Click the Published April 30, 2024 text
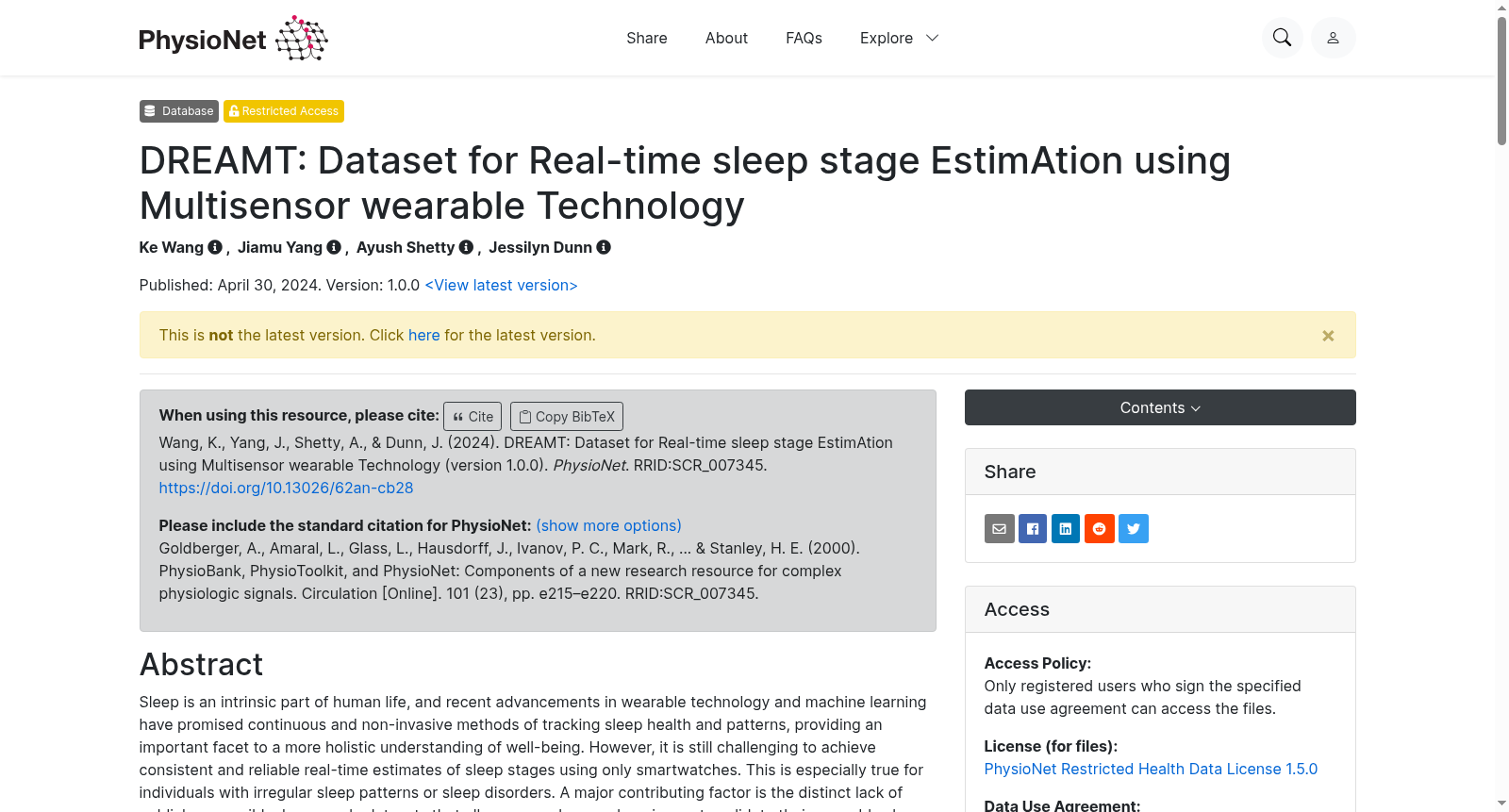This screenshot has height=812, width=1509. click(x=230, y=285)
